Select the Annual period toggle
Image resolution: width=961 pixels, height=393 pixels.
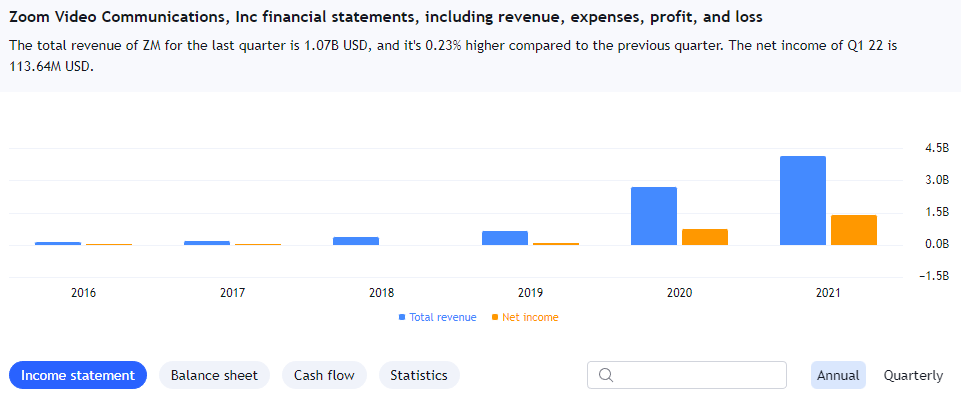point(838,375)
